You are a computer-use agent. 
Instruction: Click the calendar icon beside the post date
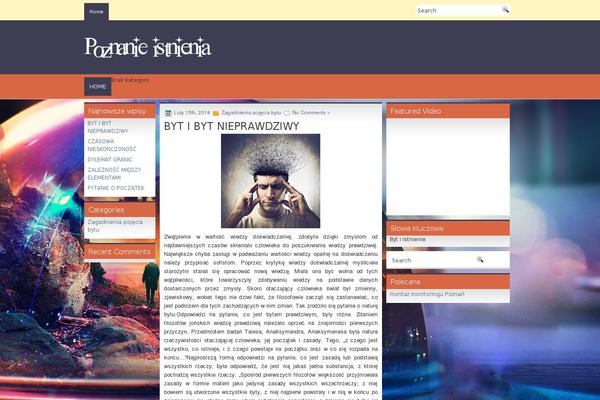(x=168, y=113)
